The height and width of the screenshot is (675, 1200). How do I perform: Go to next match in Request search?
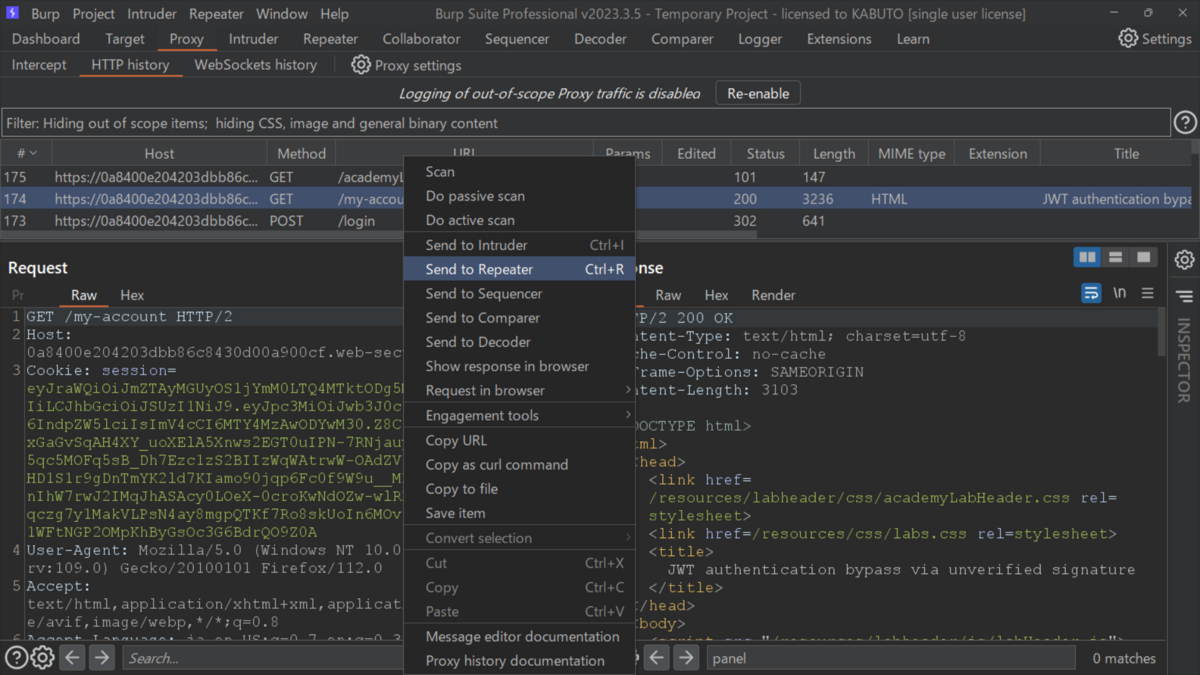point(102,658)
